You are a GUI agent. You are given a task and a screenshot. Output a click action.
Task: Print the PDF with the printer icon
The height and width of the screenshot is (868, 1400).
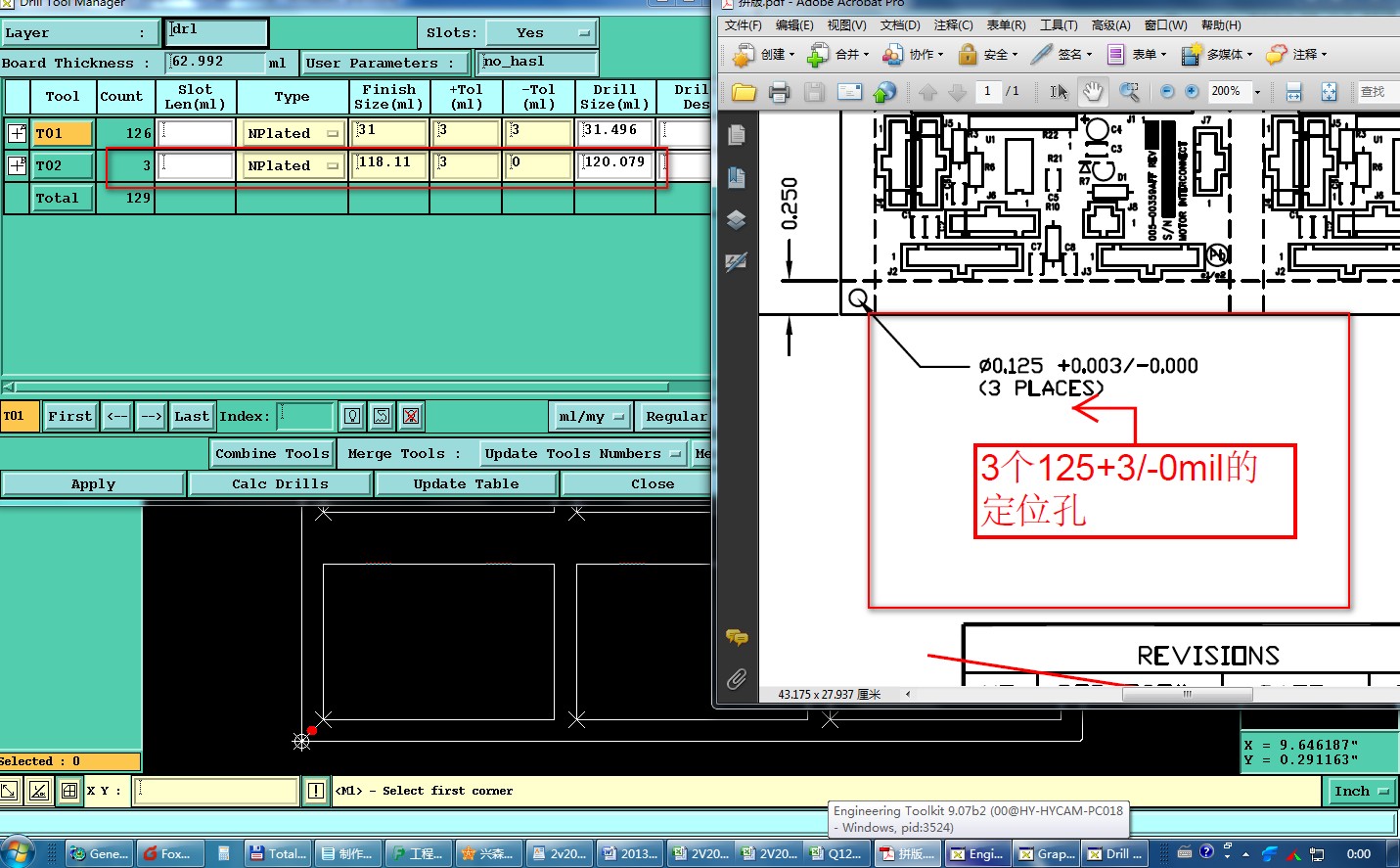(x=779, y=92)
